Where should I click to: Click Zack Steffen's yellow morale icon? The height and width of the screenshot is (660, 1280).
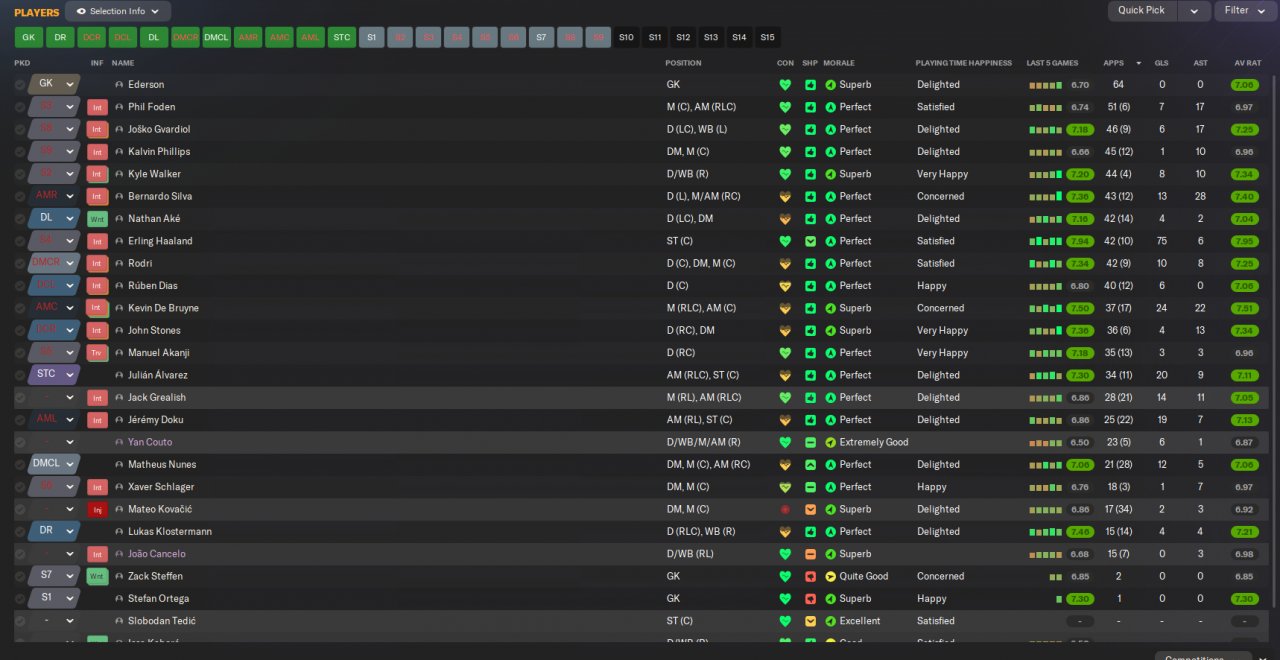(x=830, y=577)
